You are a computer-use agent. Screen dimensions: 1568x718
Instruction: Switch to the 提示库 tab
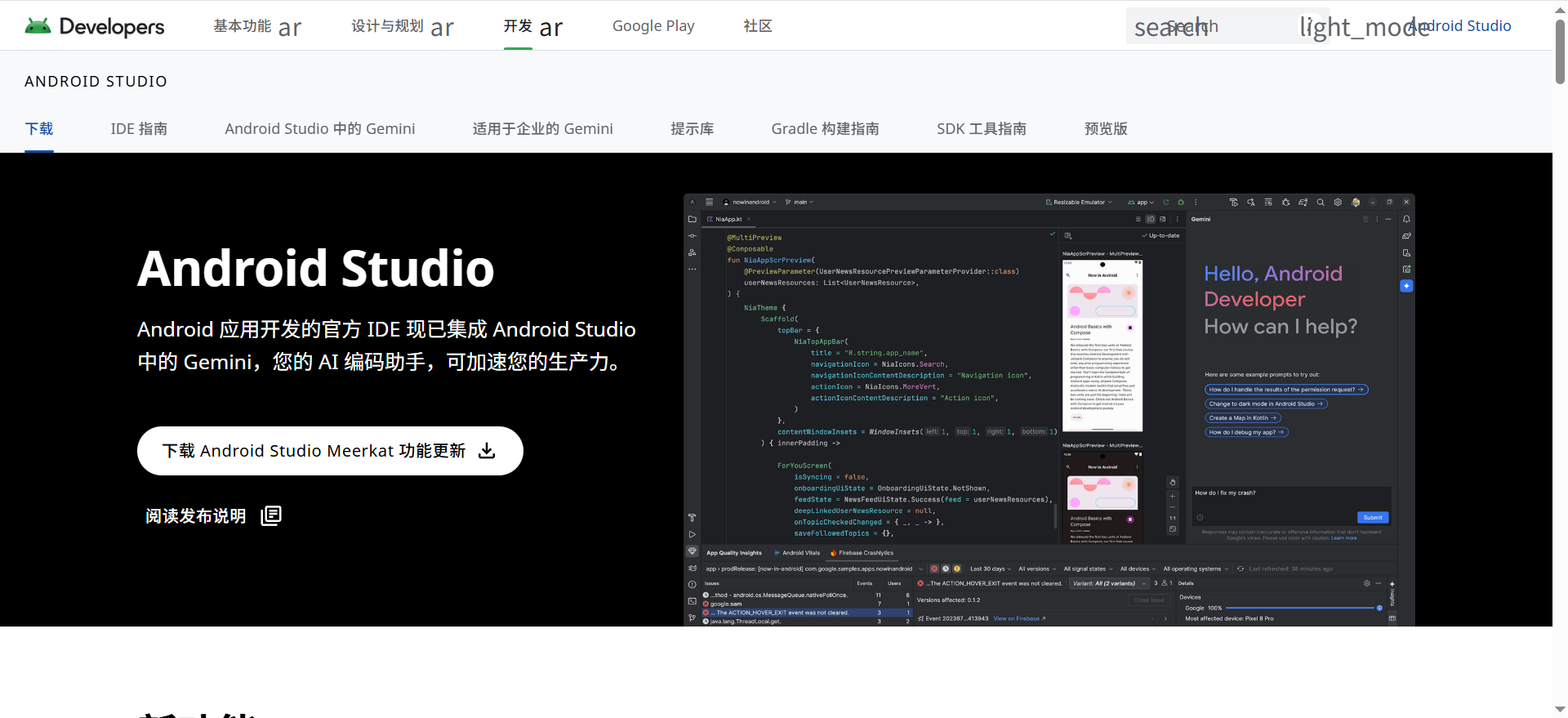tap(692, 129)
